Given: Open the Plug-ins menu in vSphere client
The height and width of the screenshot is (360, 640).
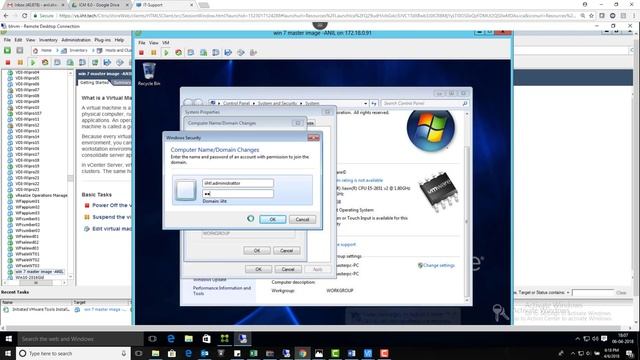Looking at the screenshot, I should click(102, 40).
